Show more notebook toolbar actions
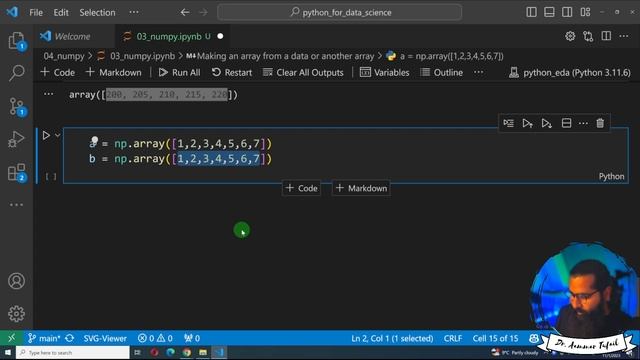Screen dimensions: 640x360 pos(479,72)
